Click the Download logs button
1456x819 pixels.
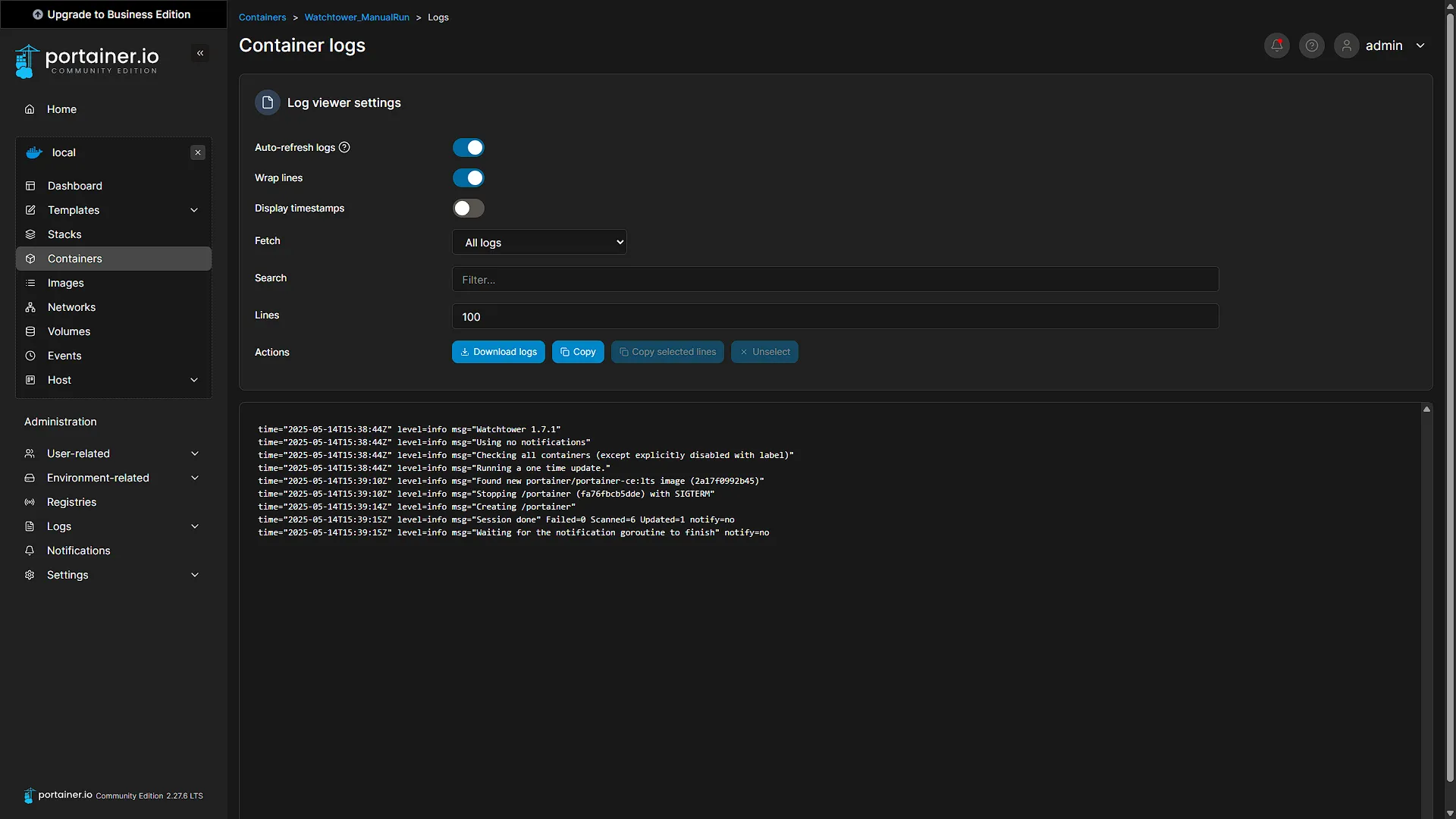tap(498, 352)
